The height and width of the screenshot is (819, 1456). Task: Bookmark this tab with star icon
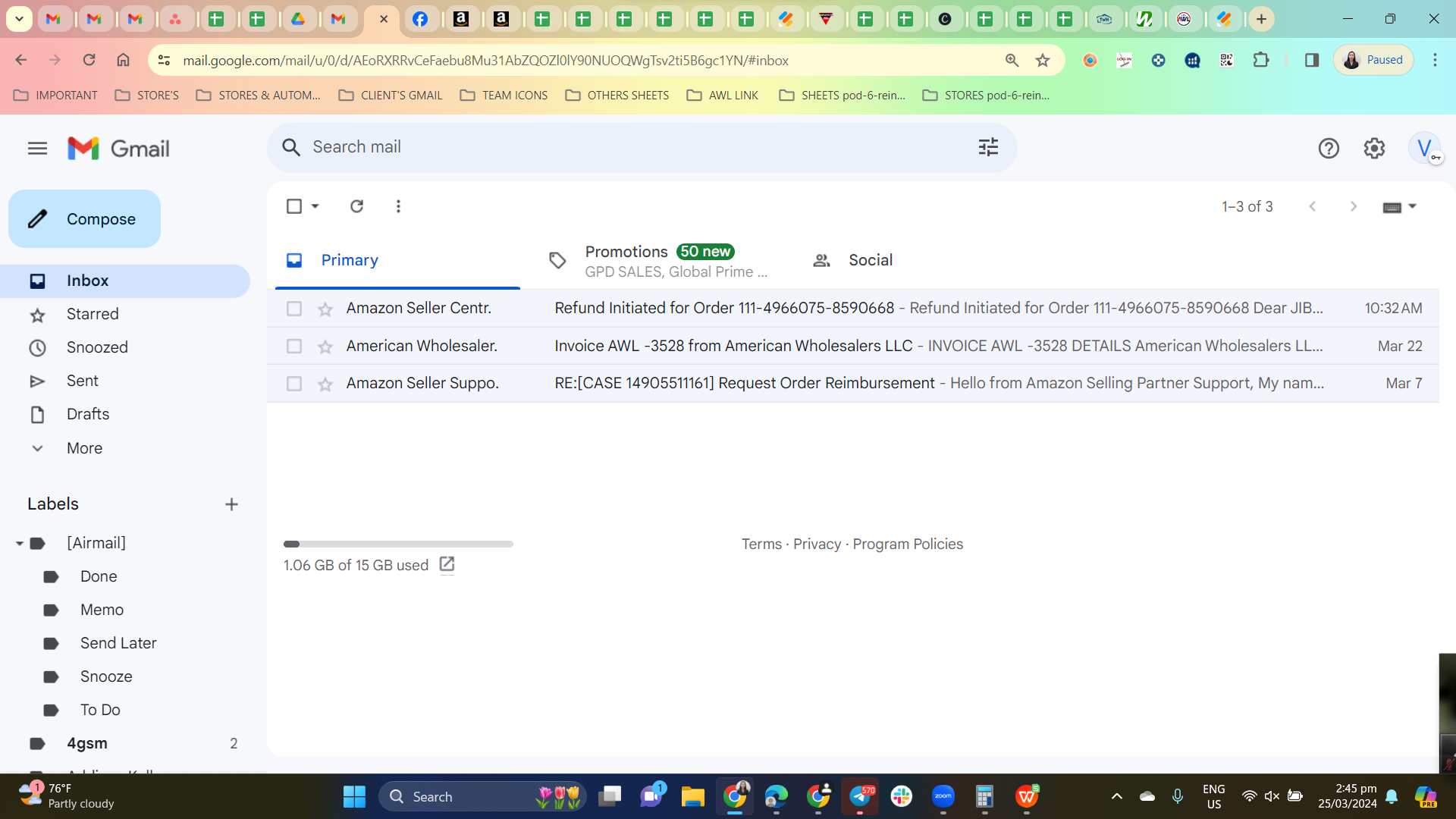click(1043, 60)
